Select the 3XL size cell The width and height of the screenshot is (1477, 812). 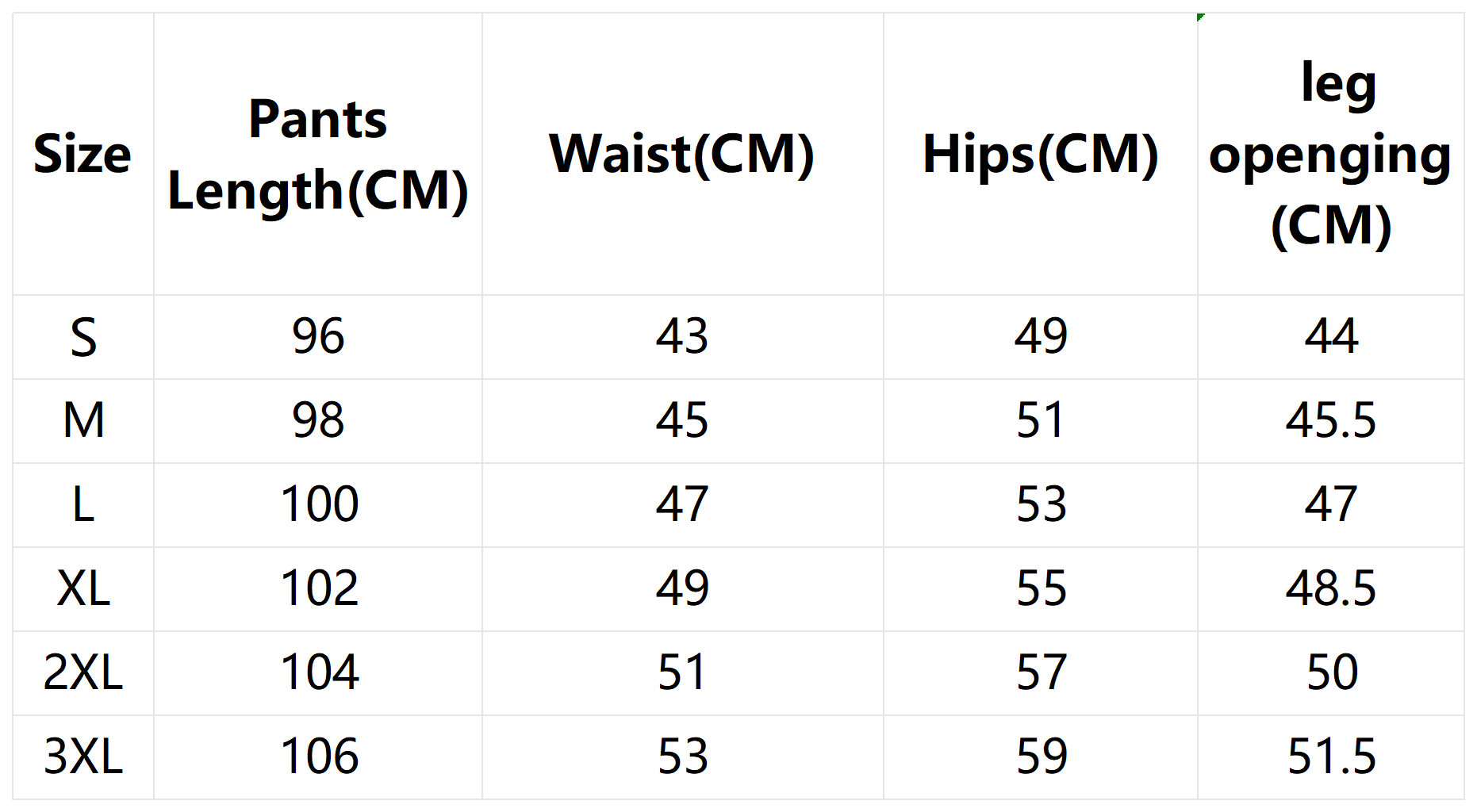[83, 757]
